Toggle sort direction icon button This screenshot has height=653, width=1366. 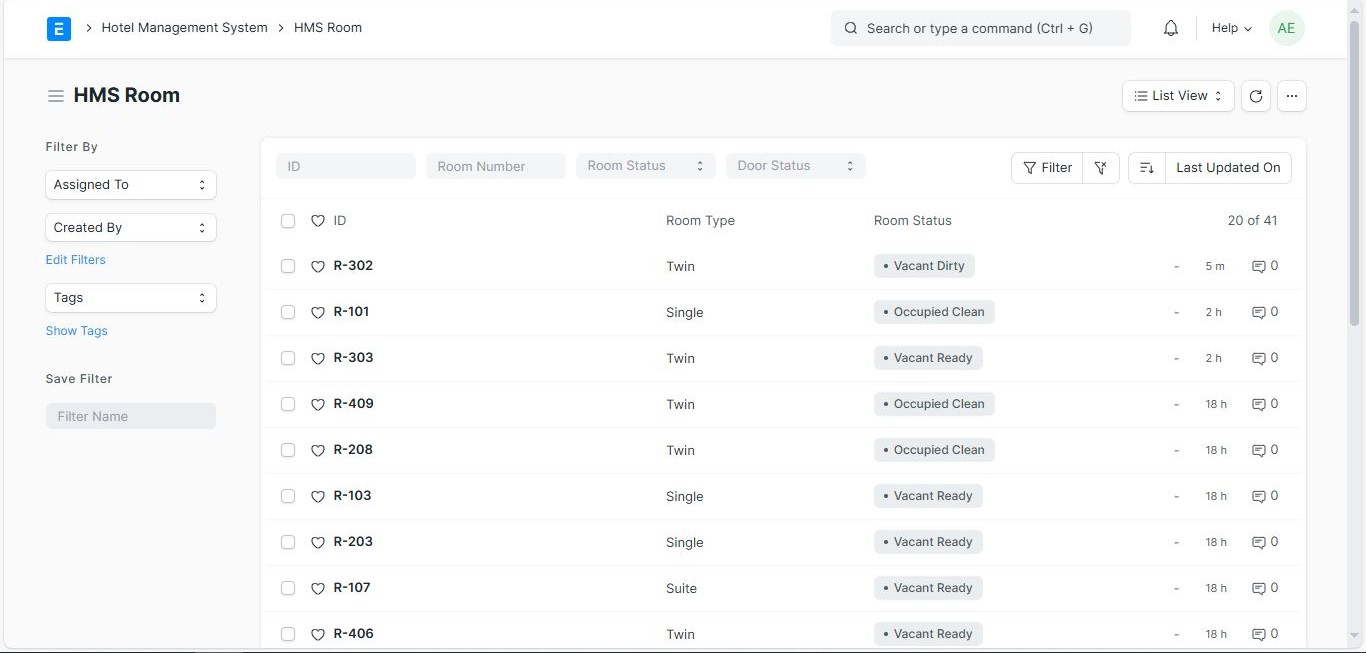(1147, 168)
